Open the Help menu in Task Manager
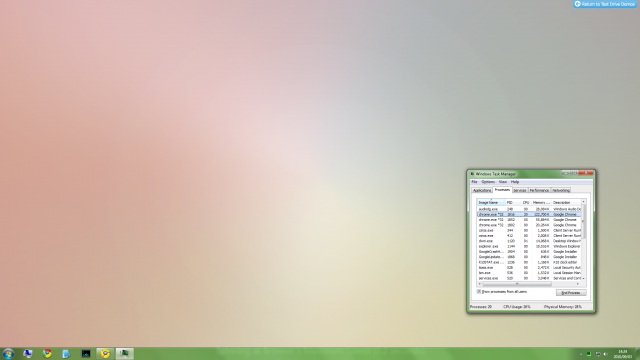Screen dimensions: 640x360 [515, 182]
